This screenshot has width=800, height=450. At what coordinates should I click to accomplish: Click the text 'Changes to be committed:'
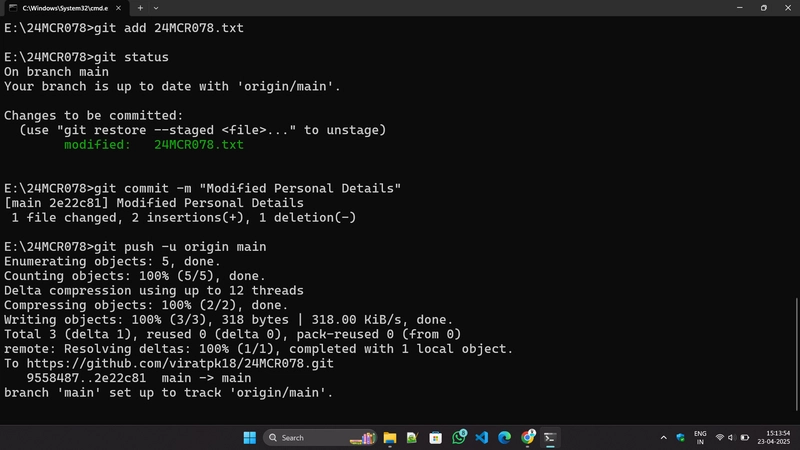coord(93,116)
